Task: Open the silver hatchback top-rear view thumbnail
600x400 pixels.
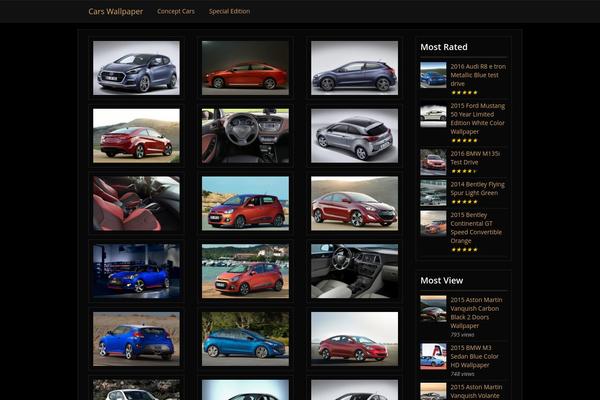Action: (354, 136)
